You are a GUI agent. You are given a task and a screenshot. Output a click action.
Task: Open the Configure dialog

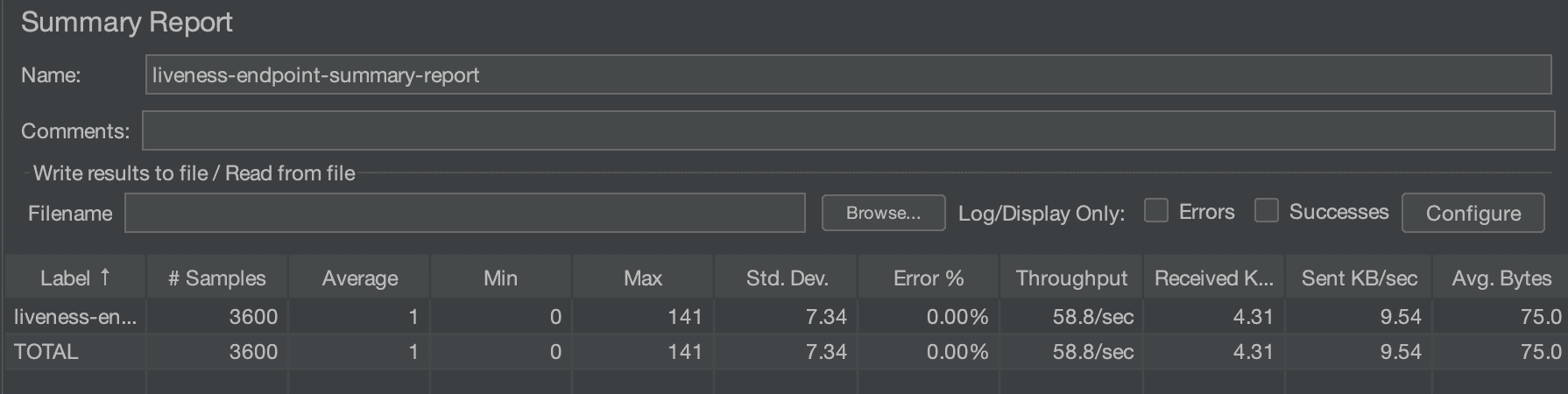pos(1473,213)
